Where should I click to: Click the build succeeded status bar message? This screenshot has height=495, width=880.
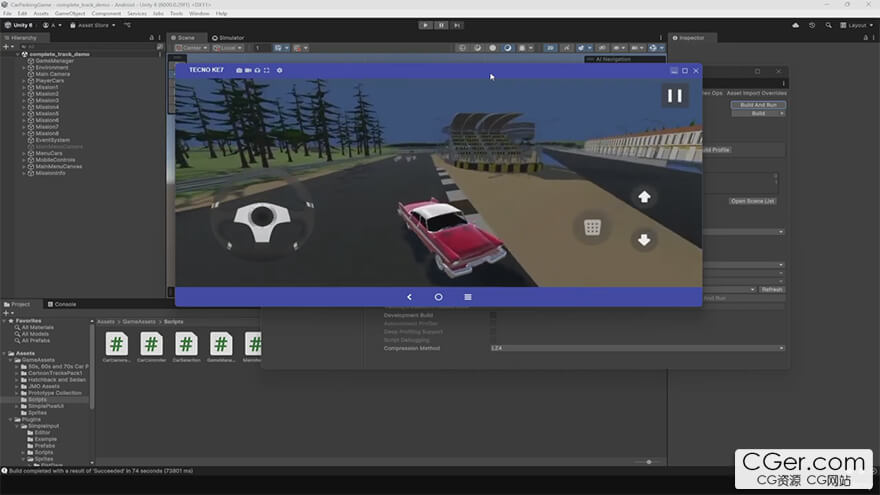[x=100, y=471]
